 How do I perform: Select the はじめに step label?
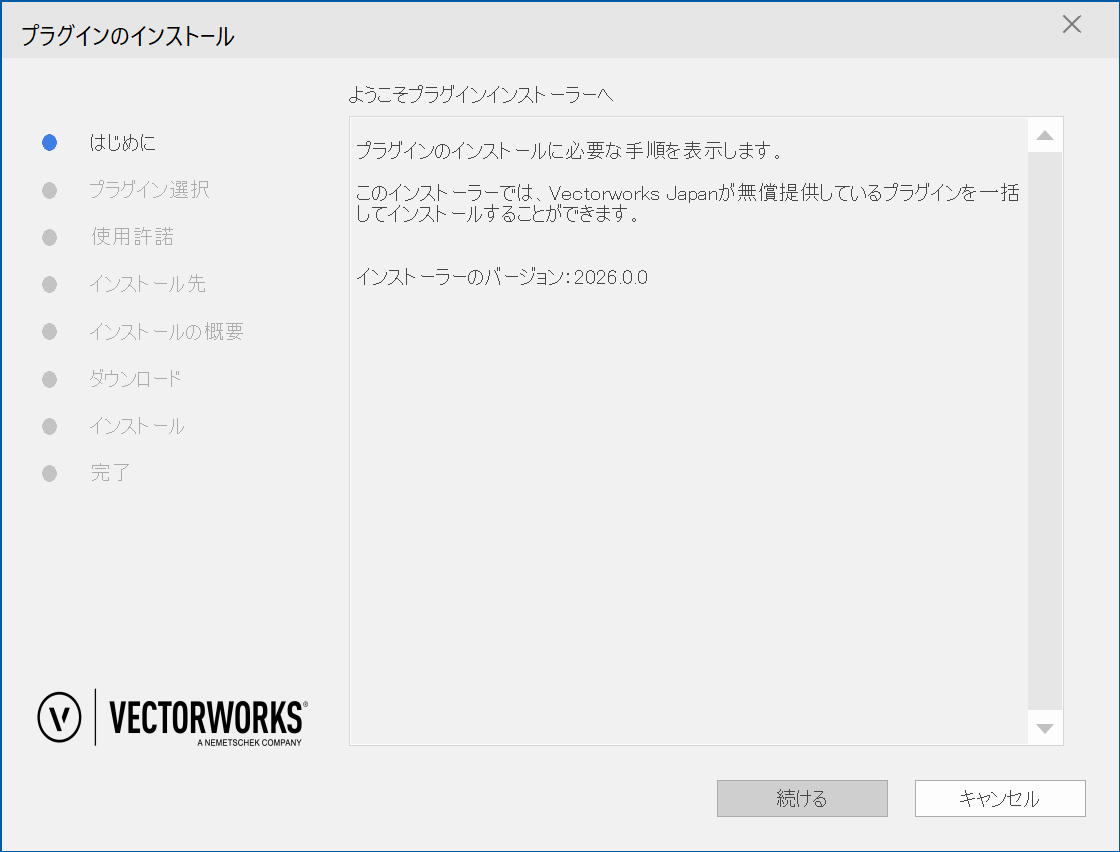pos(122,143)
